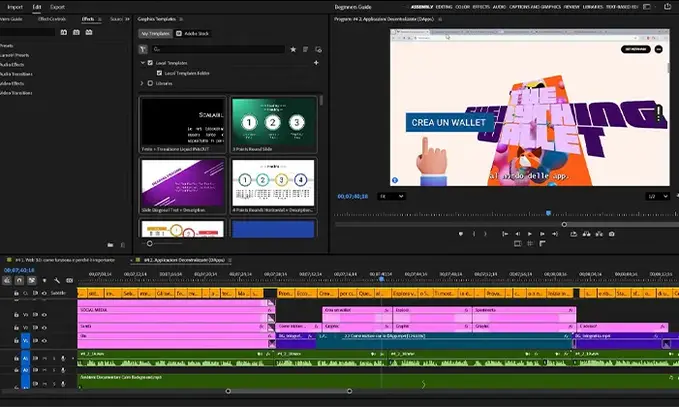
Task: Open caption track options icon in timeline
Action: [69, 281]
